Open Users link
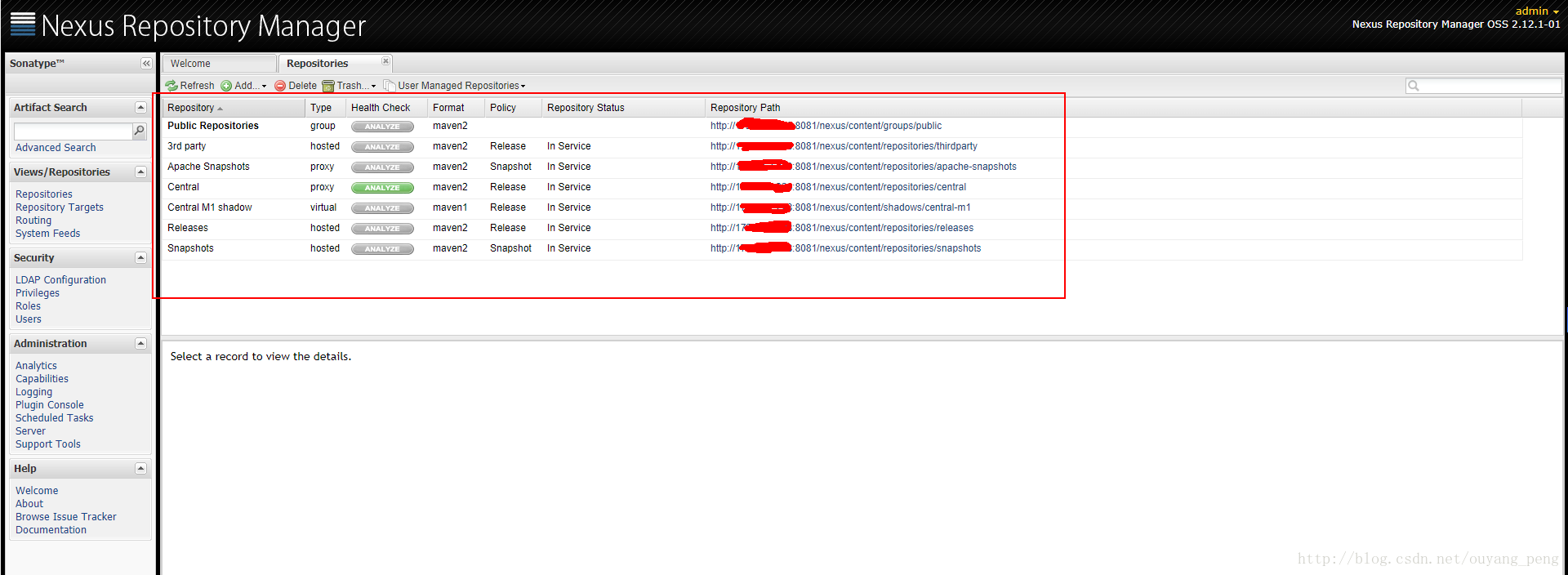The height and width of the screenshot is (575, 1568). coord(29,319)
